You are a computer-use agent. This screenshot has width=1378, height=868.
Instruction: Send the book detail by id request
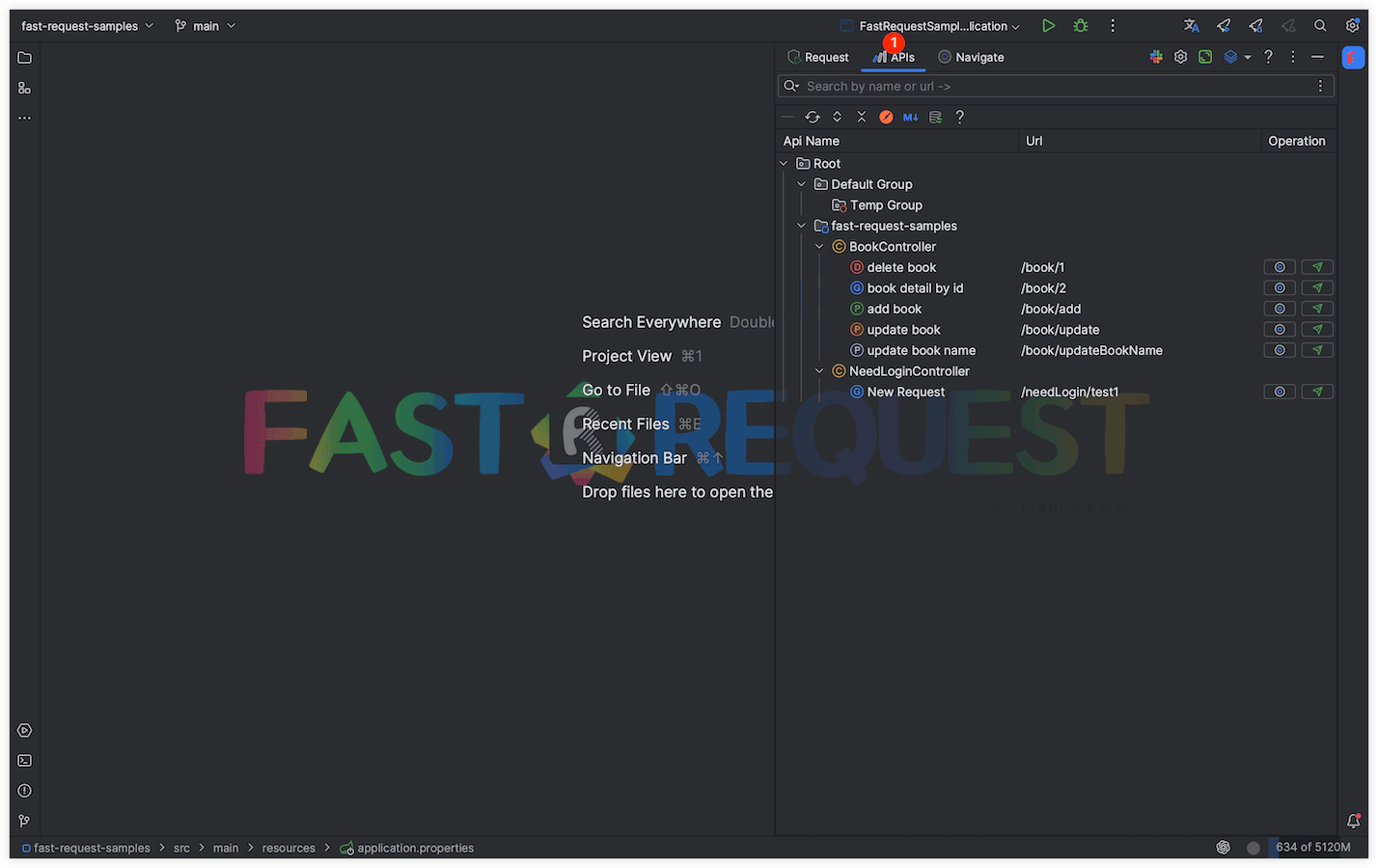1317,288
